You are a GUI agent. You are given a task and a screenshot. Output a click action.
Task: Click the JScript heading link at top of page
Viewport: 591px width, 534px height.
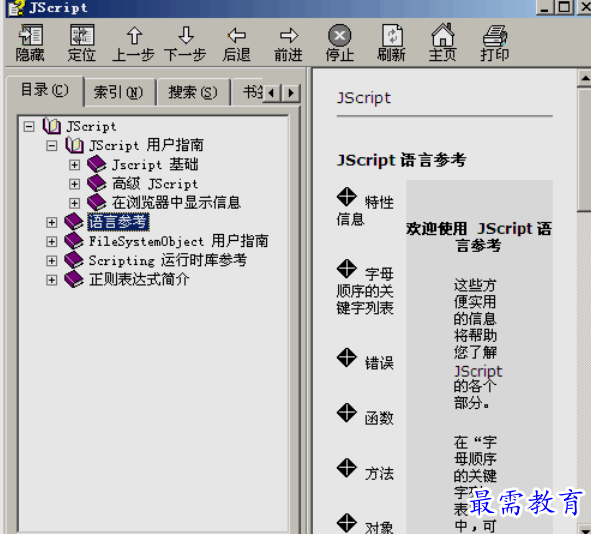pos(364,98)
